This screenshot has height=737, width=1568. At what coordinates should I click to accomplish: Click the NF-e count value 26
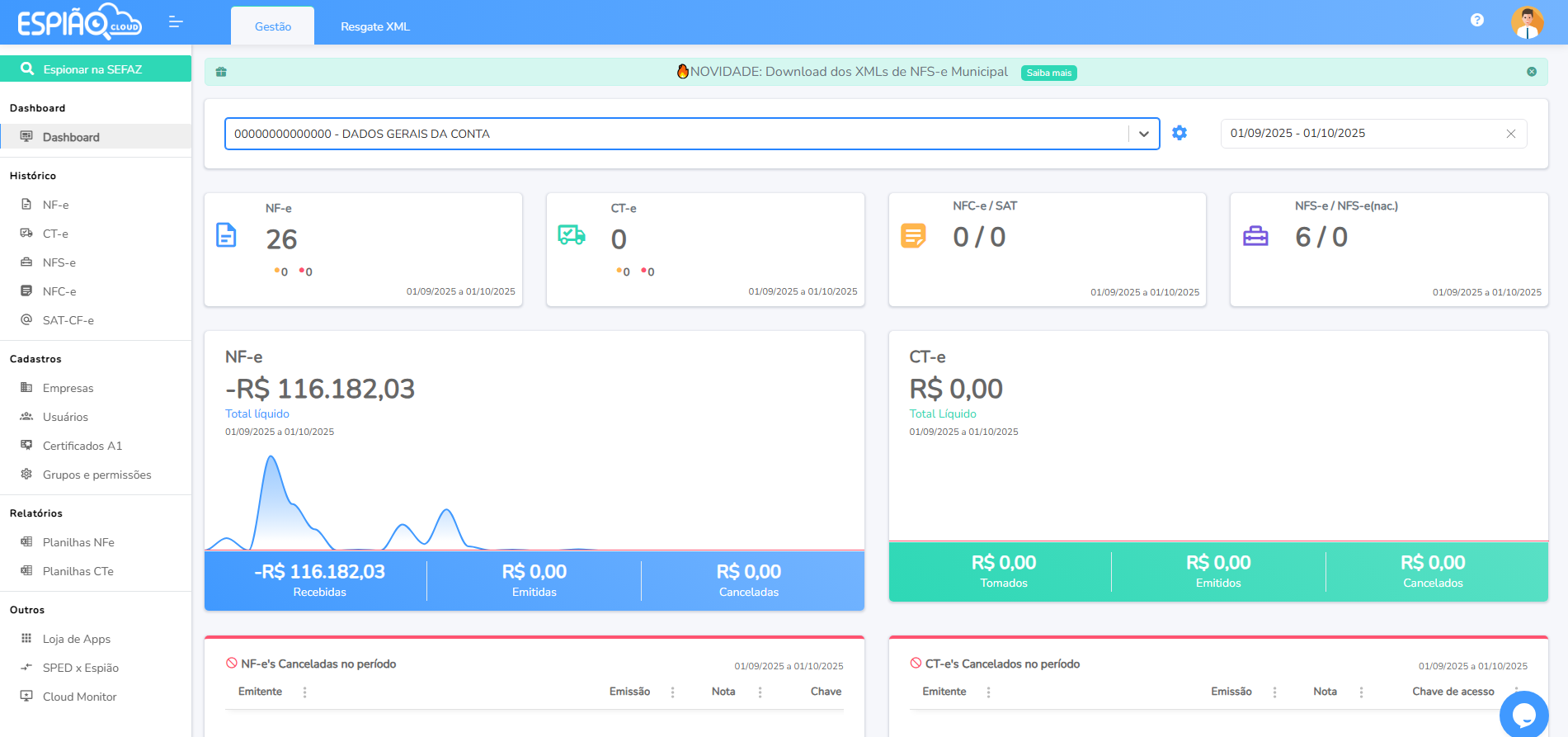click(x=281, y=239)
